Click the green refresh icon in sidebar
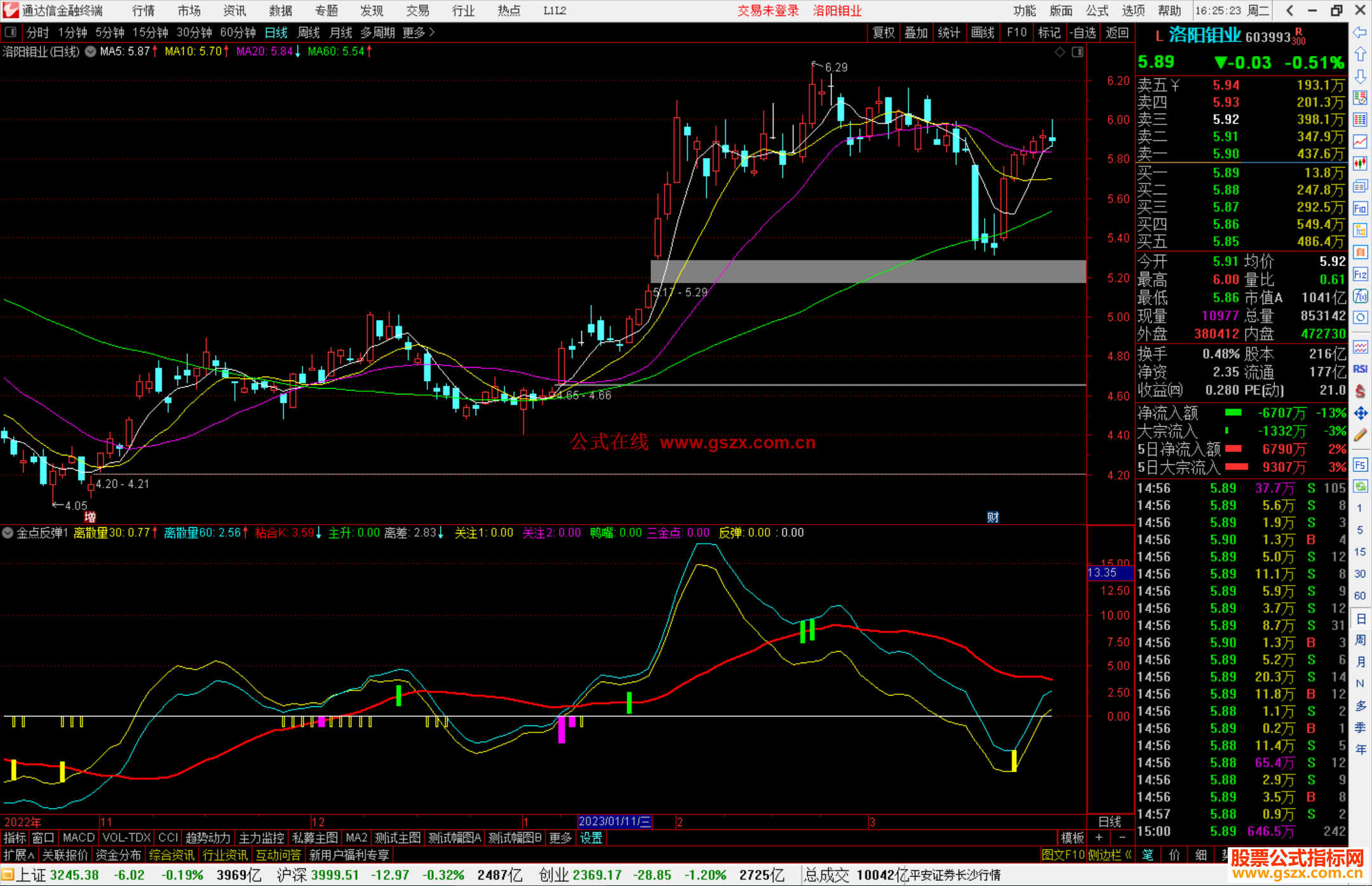The height and width of the screenshot is (886, 1372). 1360,487
